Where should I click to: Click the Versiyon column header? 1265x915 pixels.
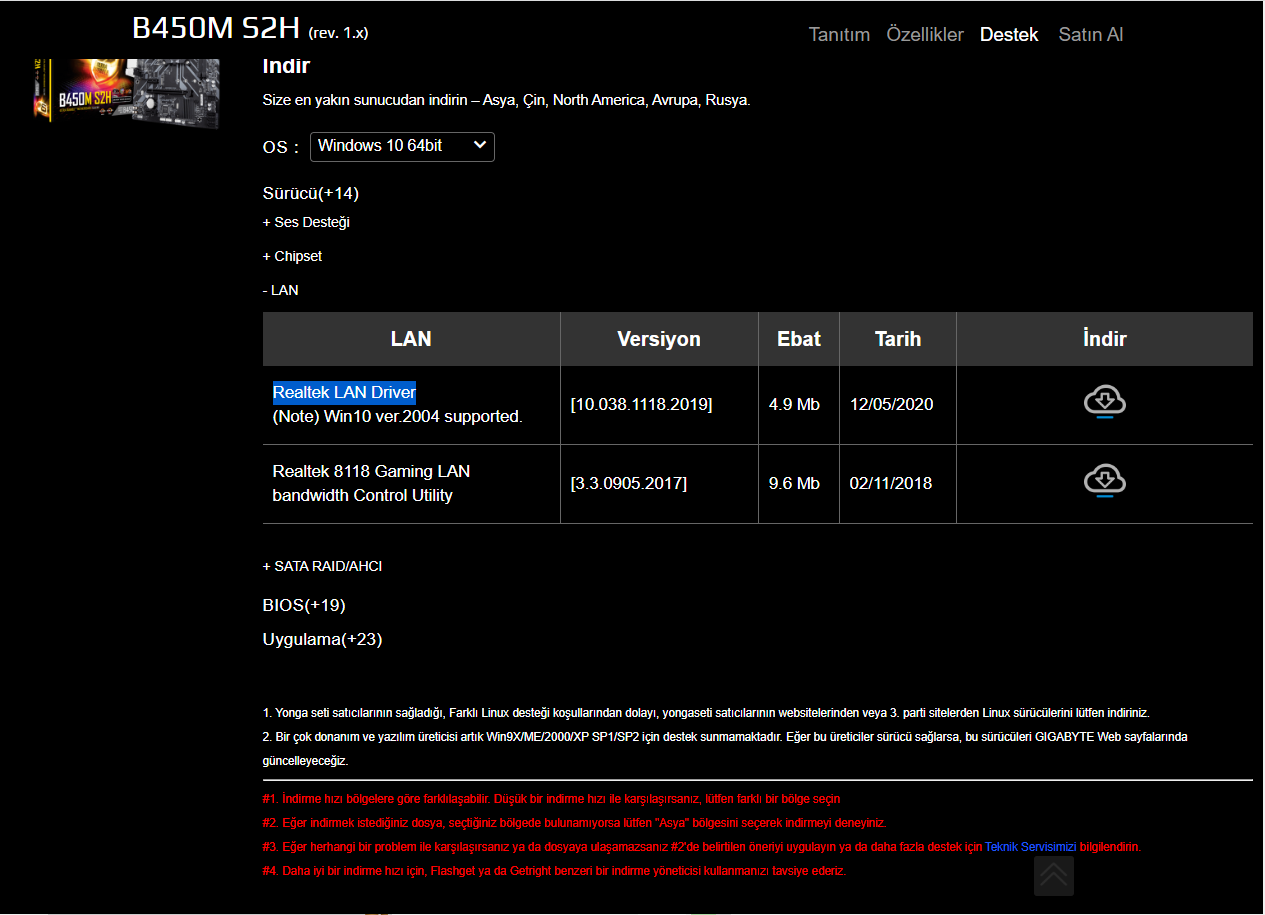[659, 339]
